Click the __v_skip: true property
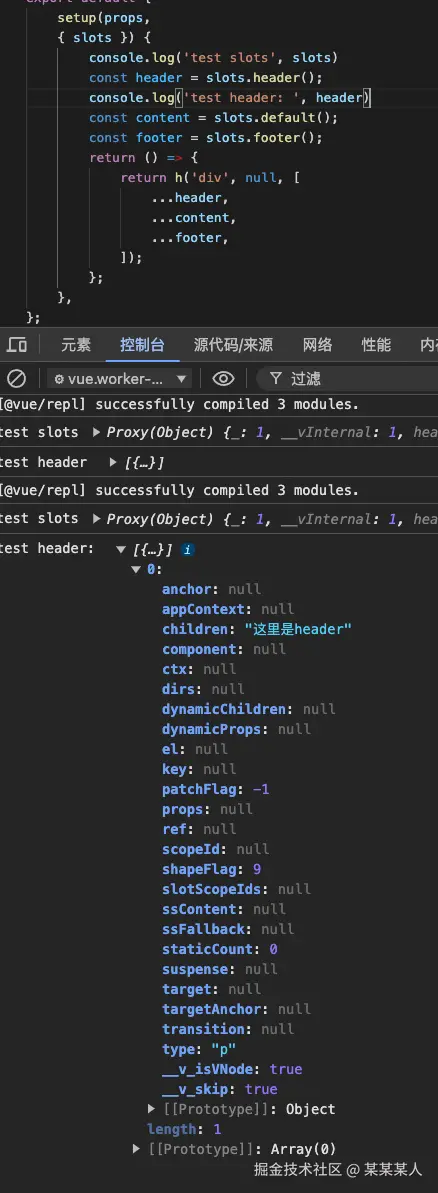Viewport: 438px width, 1193px height. 220,1089
